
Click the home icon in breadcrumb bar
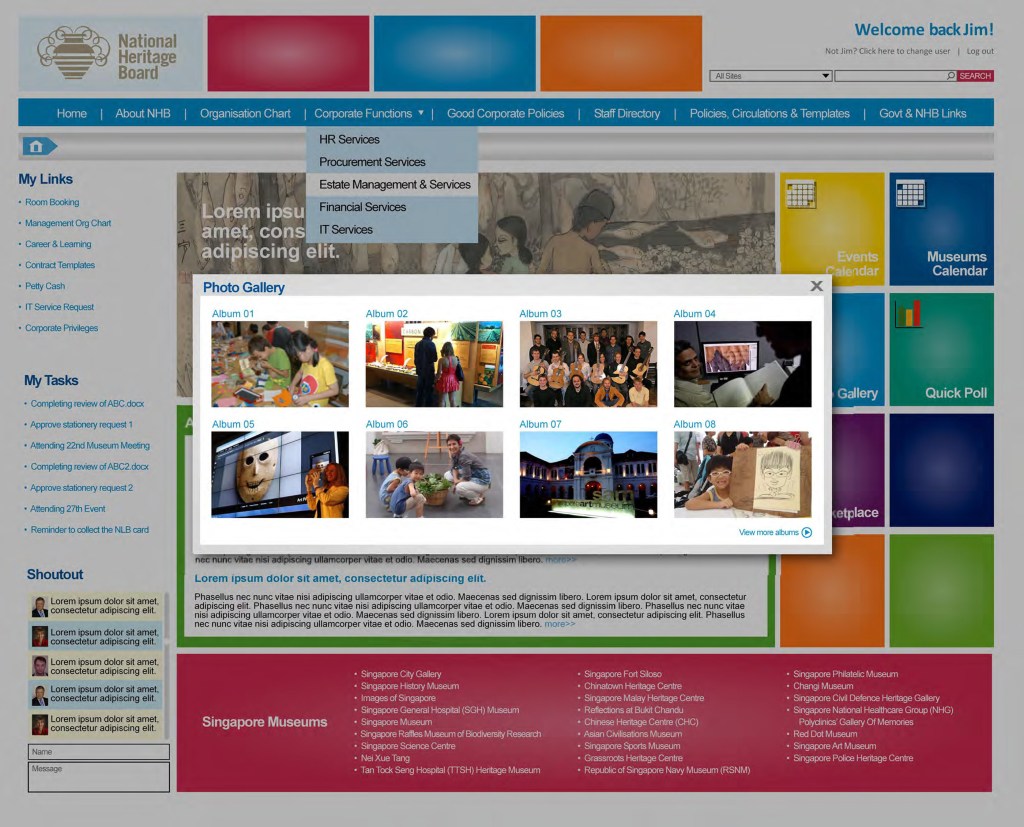coord(36,147)
